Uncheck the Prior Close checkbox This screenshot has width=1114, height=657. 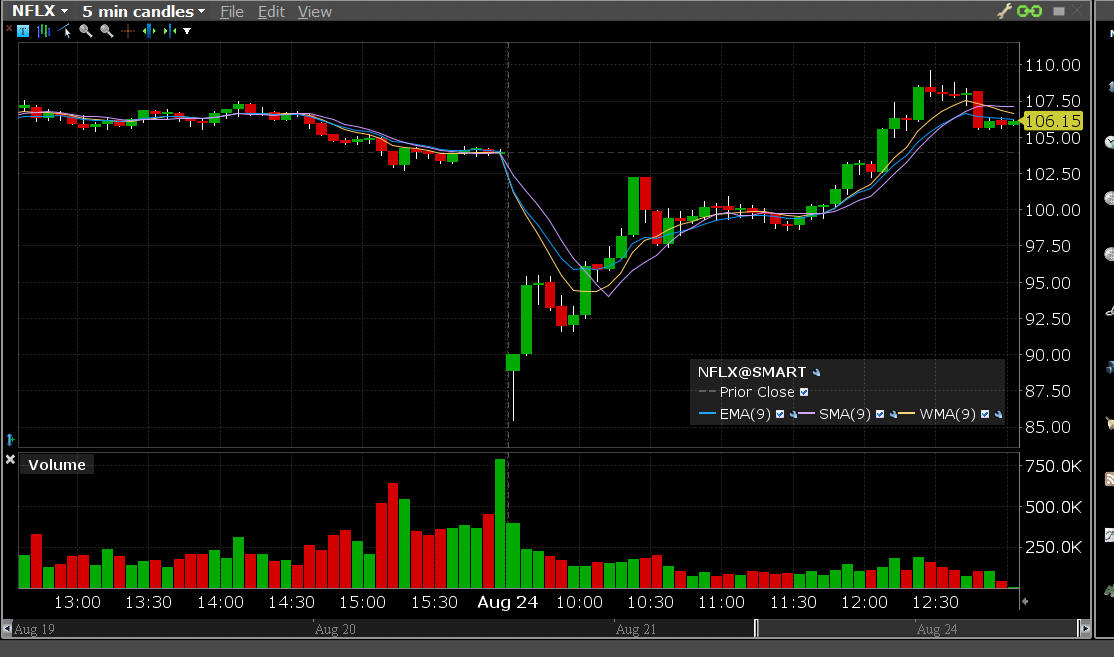(x=804, y=393)
